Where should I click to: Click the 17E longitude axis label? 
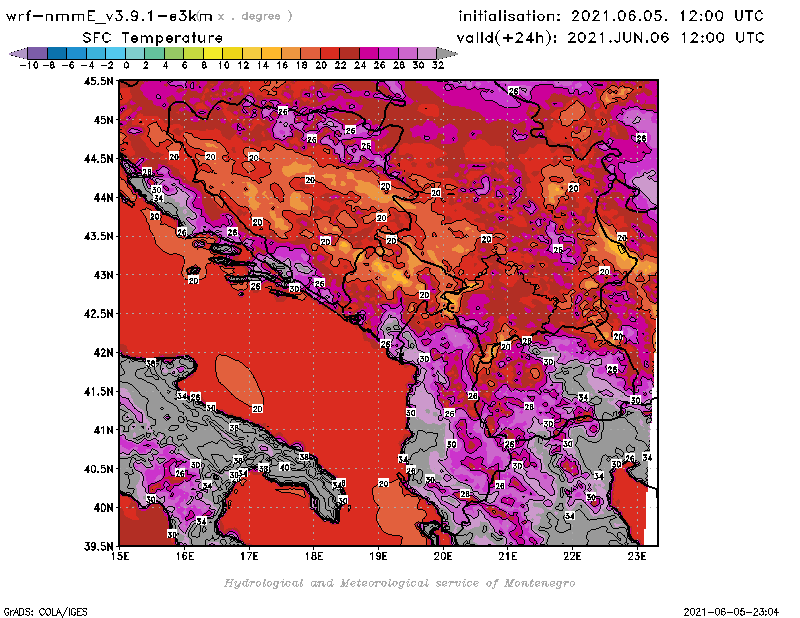click(x=249, y=556)
